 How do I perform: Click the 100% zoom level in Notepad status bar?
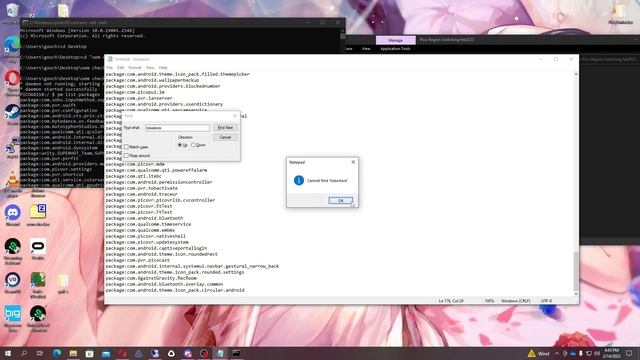(x=489, y=301)
